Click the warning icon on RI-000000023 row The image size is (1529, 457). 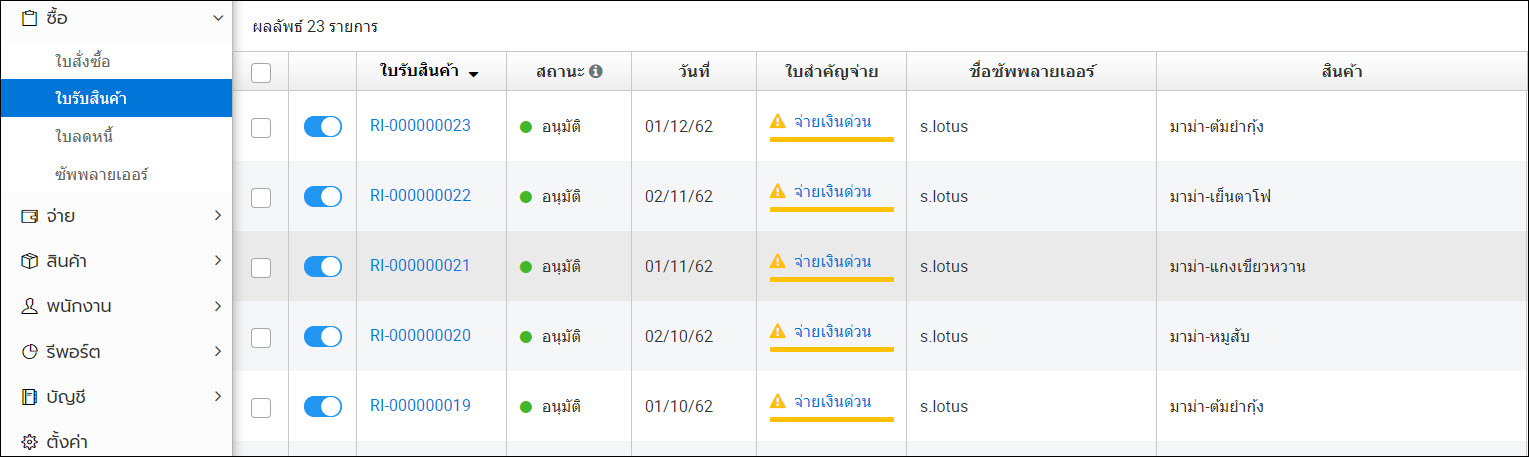click(x=778, y=121)
